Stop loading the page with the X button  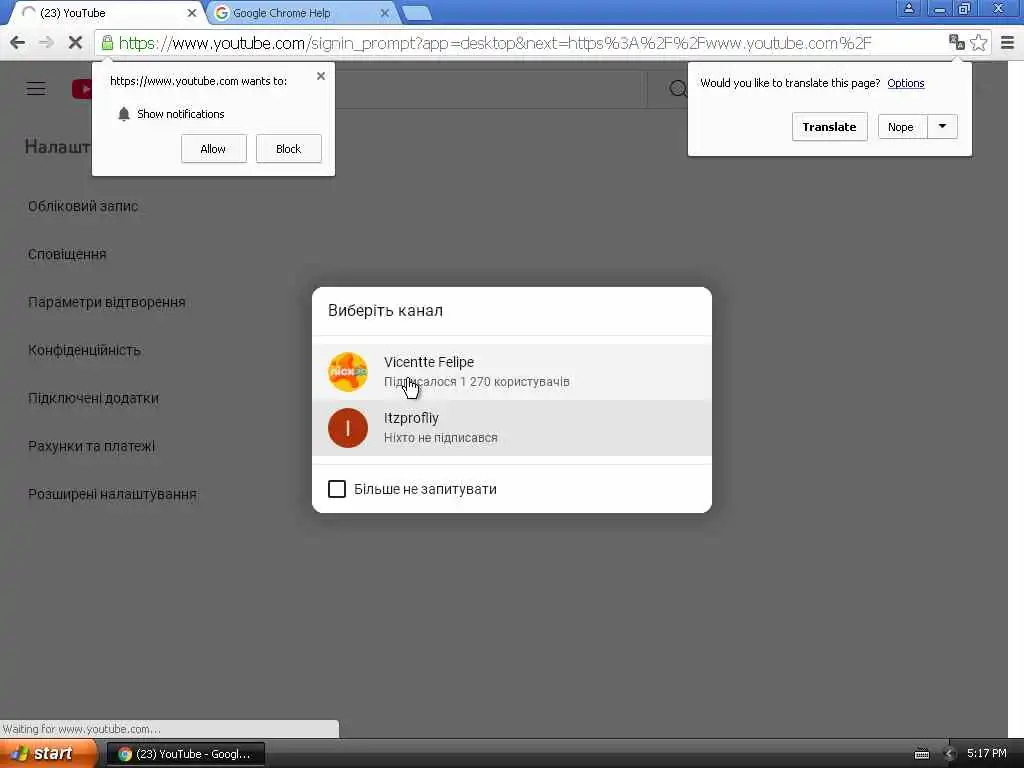(x=75, y=43)
